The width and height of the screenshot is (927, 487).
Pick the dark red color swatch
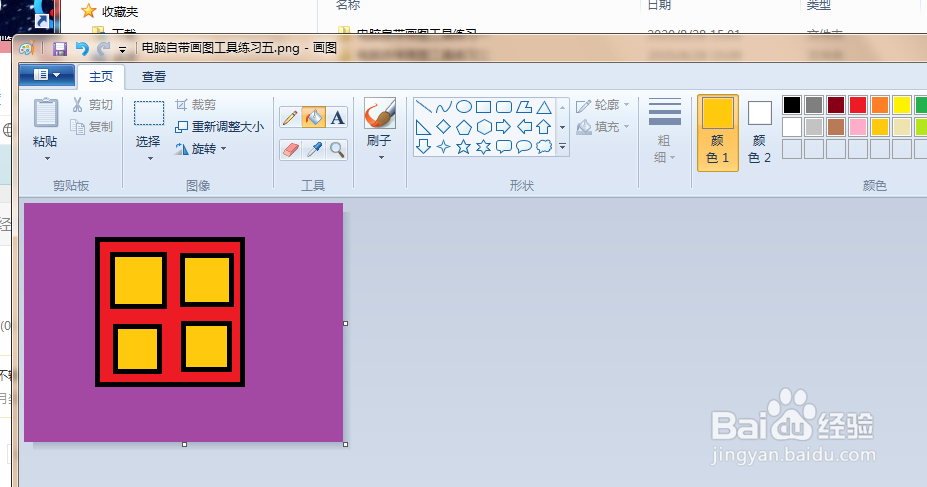pyautogui.click(x=836, y=105)
